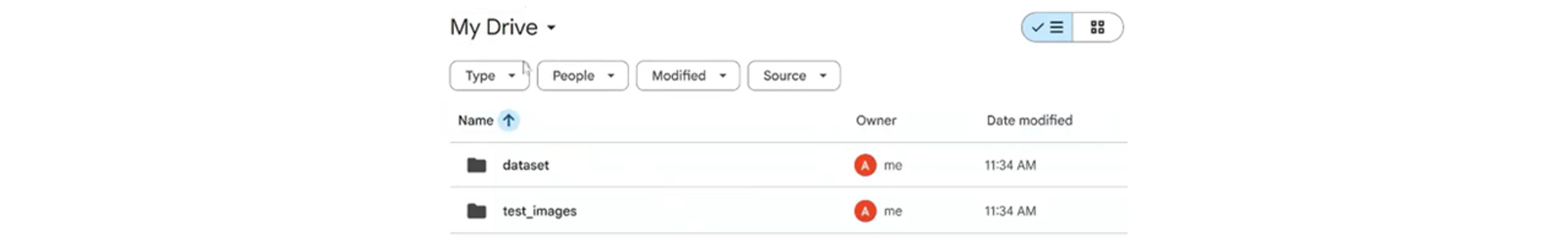This screenshot has height=242, width=1568.
Task: Click the Date modified column header
Action: click(x=1029, y=120)
